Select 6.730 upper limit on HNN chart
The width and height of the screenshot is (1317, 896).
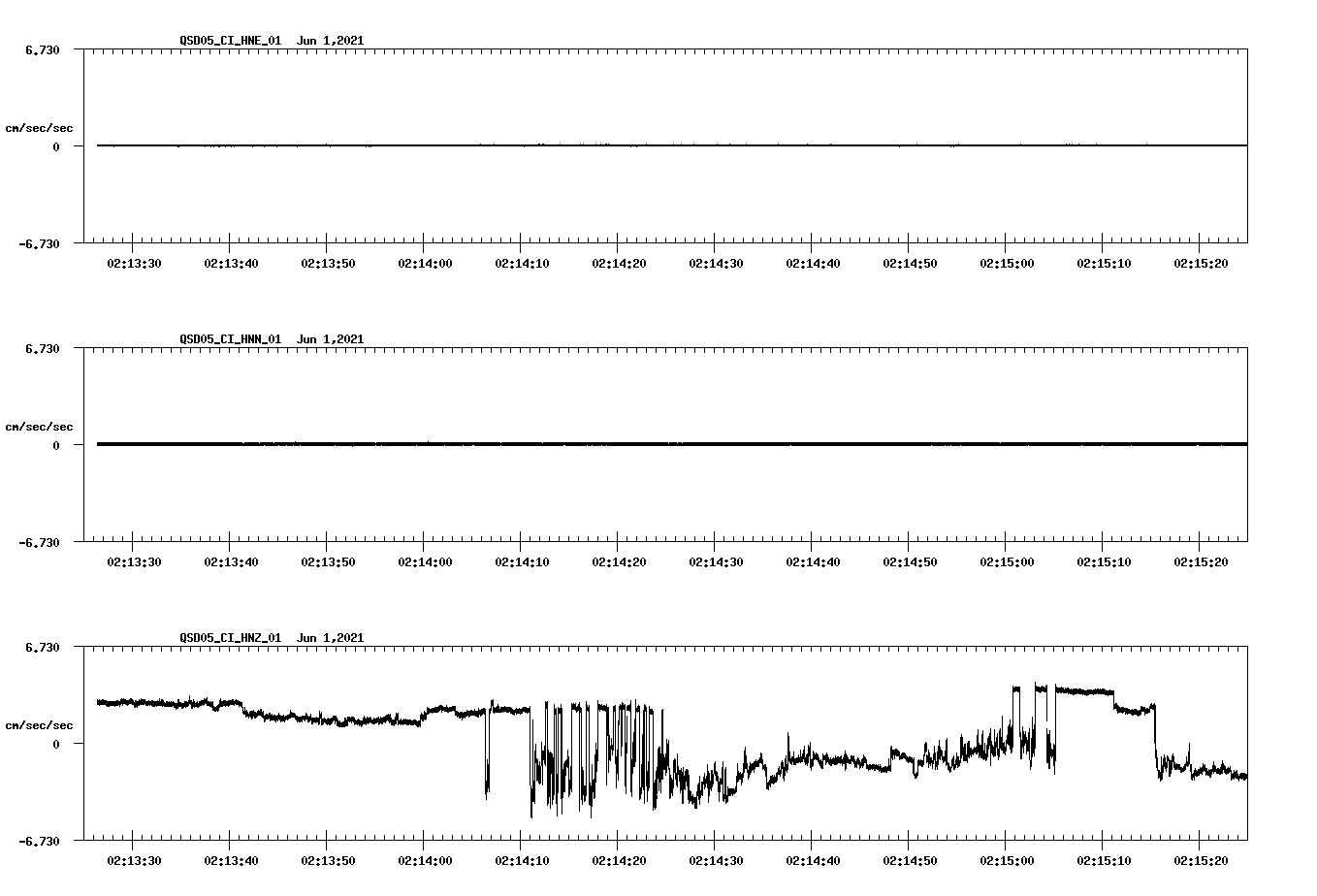(x=43, y=348)
